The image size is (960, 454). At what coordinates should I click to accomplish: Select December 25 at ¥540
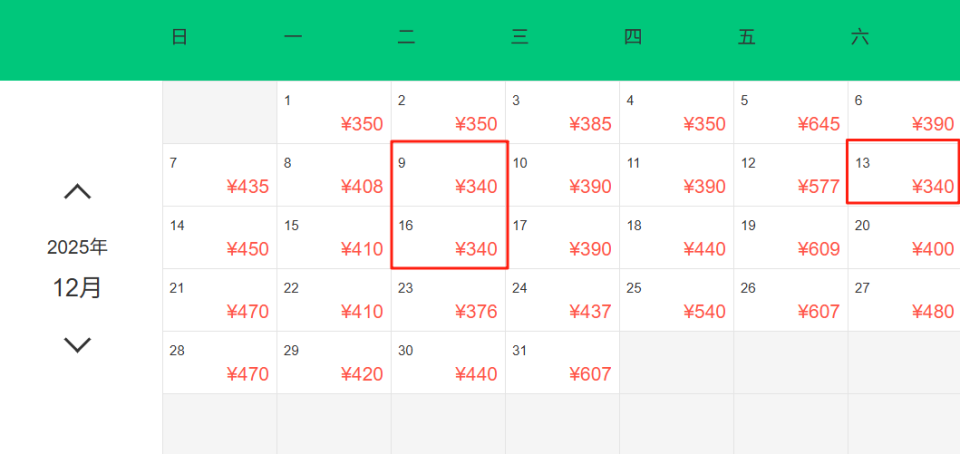pos(676,300)
